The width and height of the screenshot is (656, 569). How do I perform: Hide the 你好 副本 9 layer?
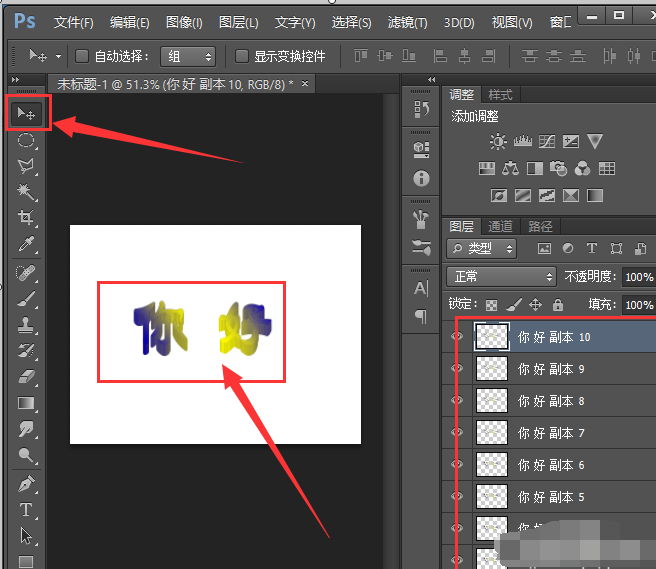[457, 369]
